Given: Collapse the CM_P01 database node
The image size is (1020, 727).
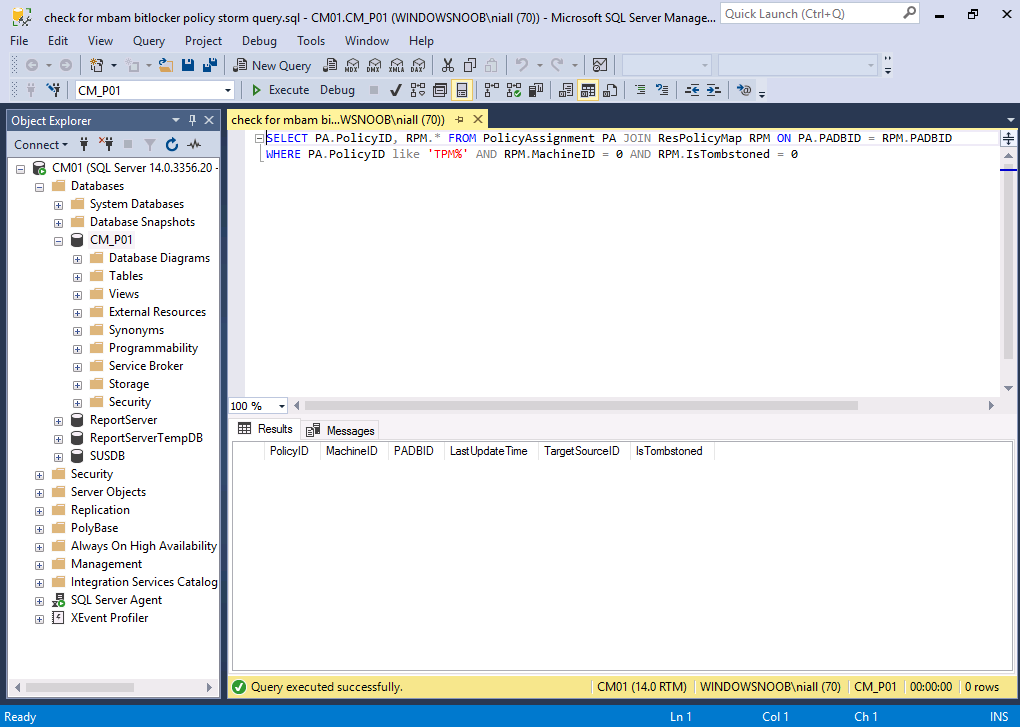Looking at the screenshot, I should click(59, 241).
